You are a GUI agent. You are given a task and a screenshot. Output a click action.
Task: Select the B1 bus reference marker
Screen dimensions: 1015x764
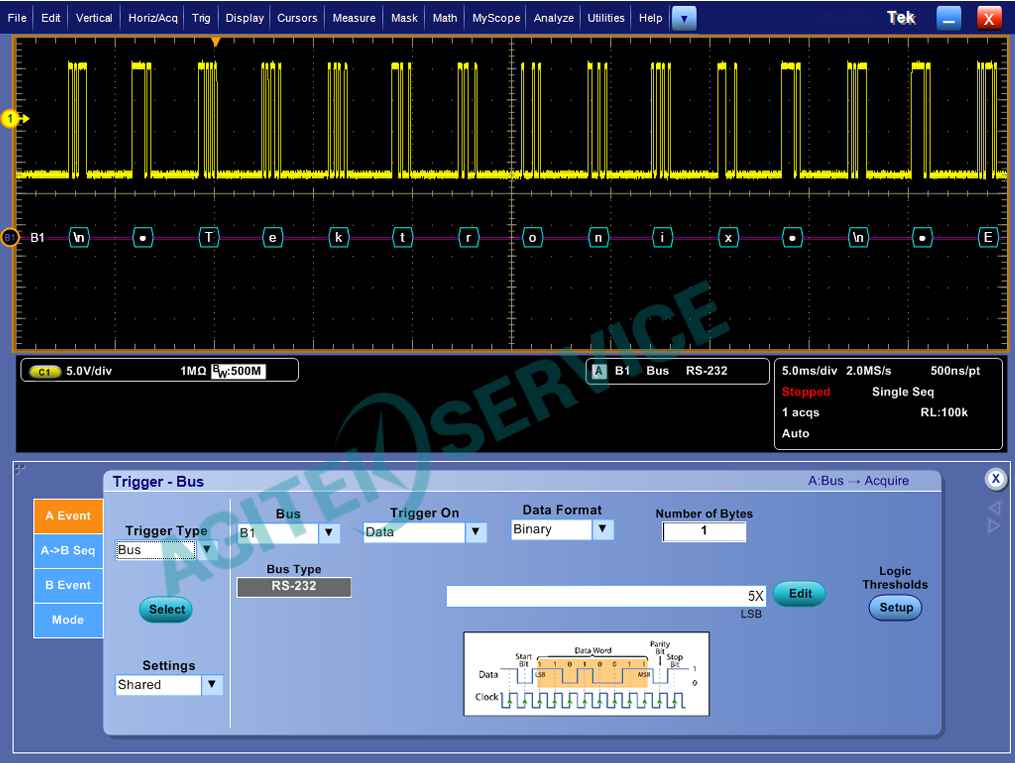(x=10, y=238)
